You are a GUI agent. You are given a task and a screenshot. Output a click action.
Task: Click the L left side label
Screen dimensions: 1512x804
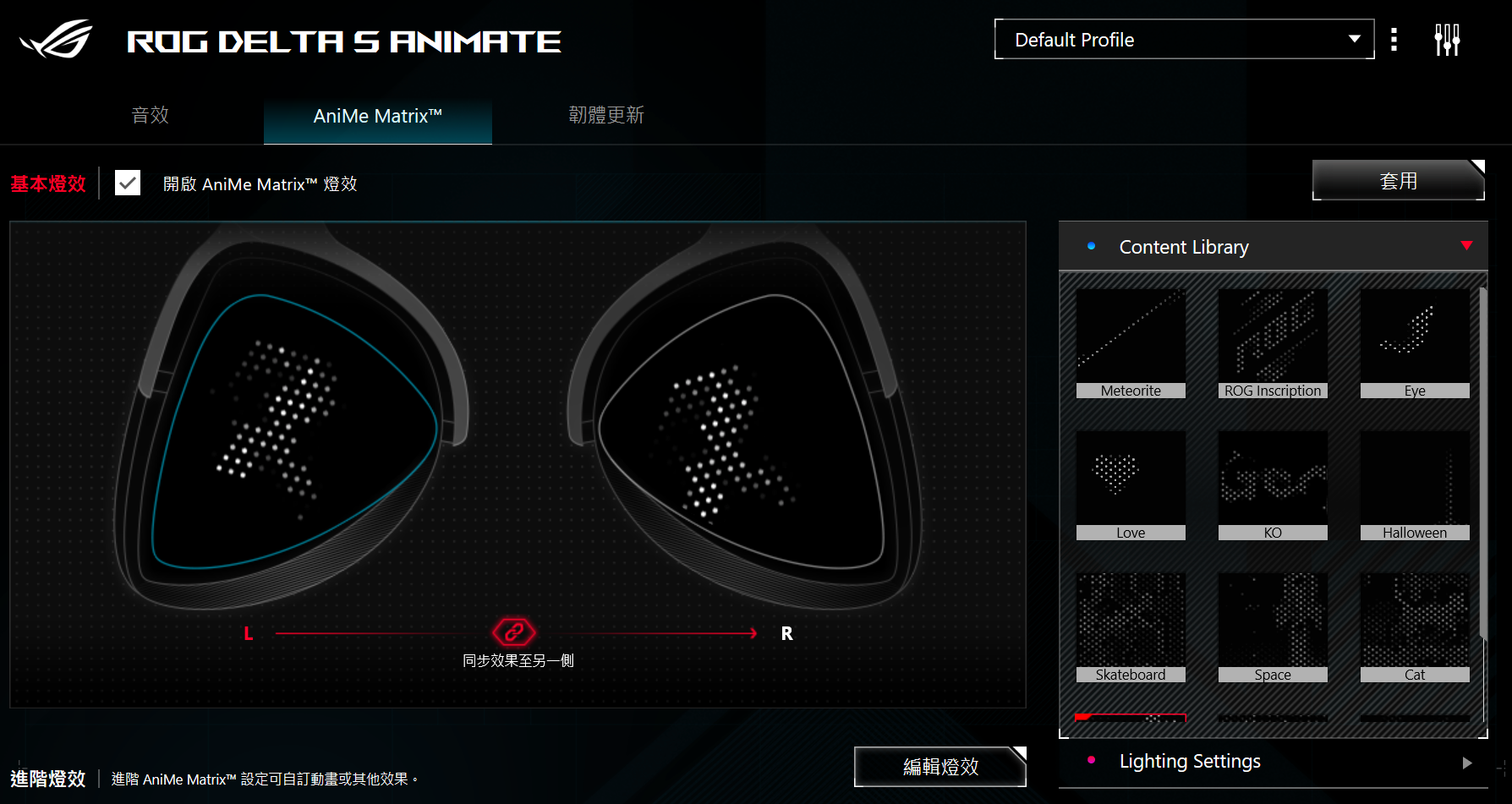click(249, 633)
